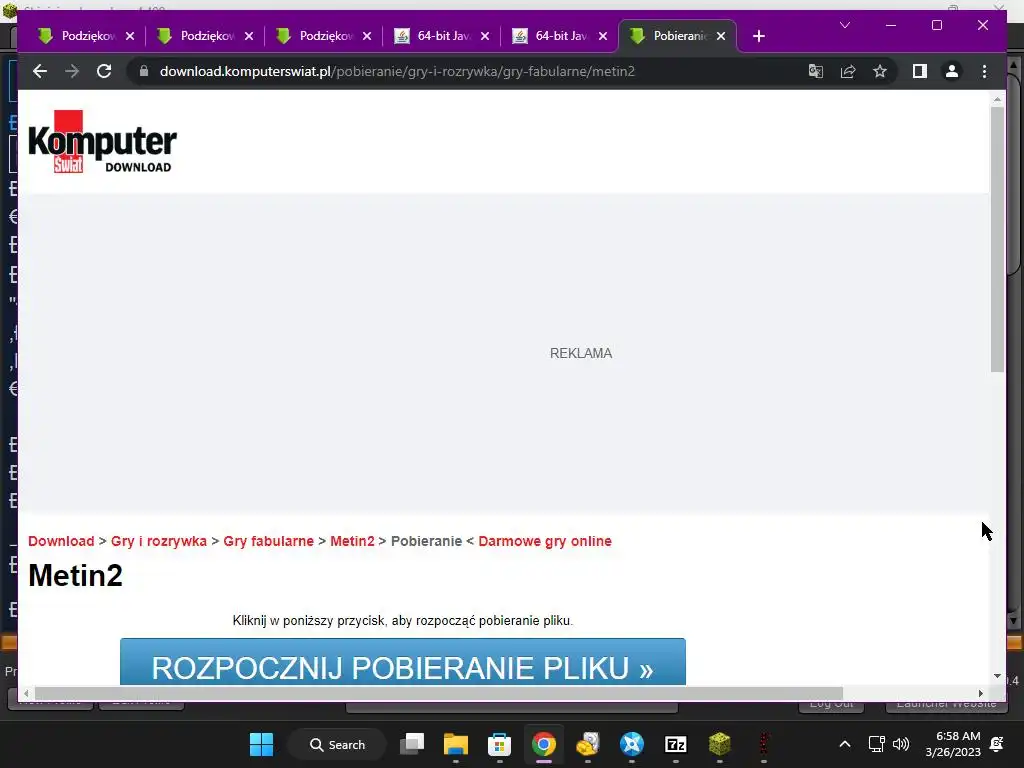Open the clock and date panel

coord(953,744)
